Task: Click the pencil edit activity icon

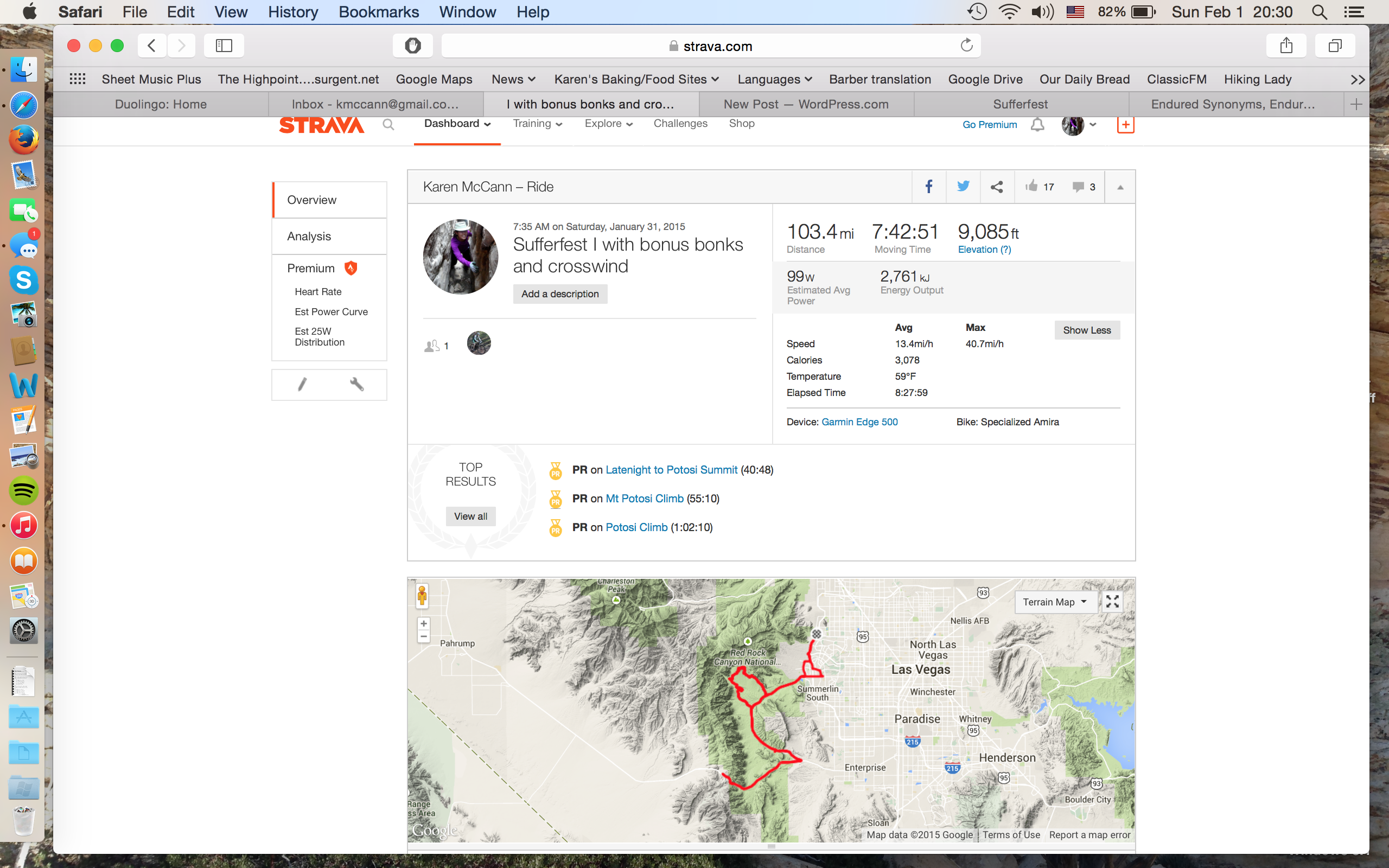Action: tap(302, 384)
